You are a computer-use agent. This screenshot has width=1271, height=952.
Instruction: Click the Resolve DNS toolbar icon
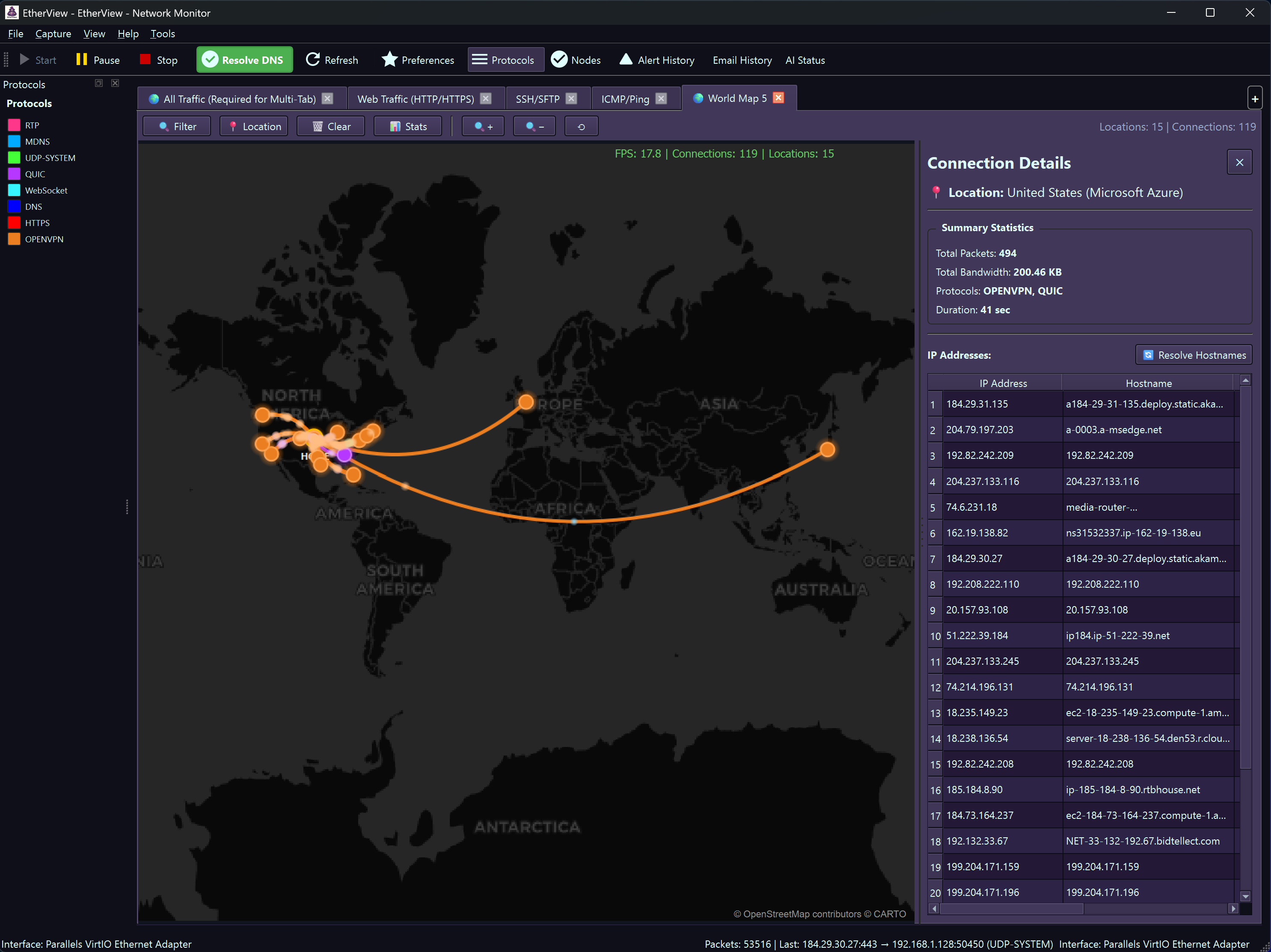point(244,59)
